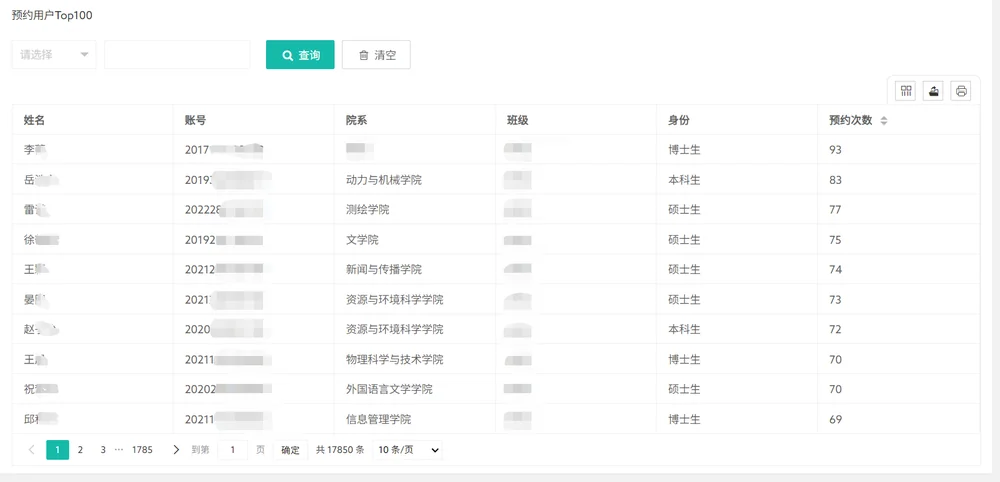
Task: Click the count value 83
Action: coord(835,180)
